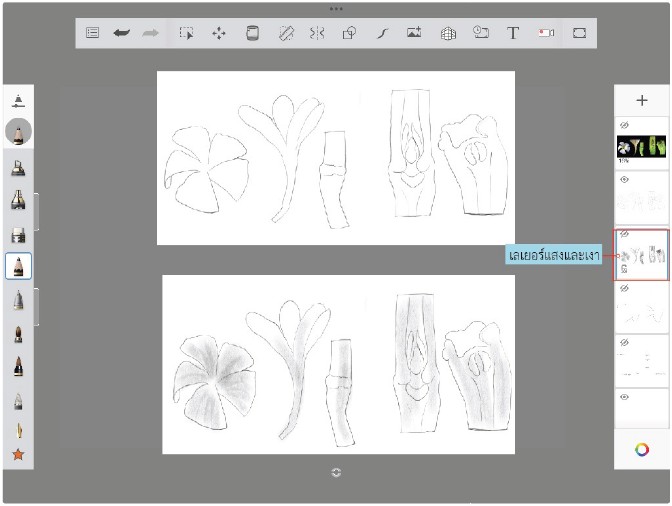Image resolution: width=672 pixels, height=506 pixels.
Task: Toggle eye on the fifth layer
Action: [624, 342]
